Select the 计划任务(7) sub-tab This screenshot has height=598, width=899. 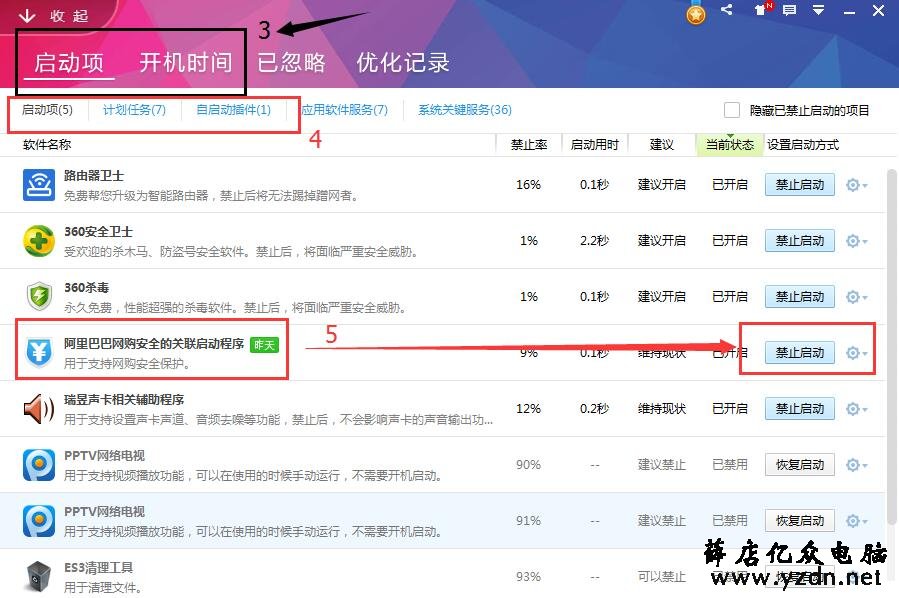tap(134, 110)
